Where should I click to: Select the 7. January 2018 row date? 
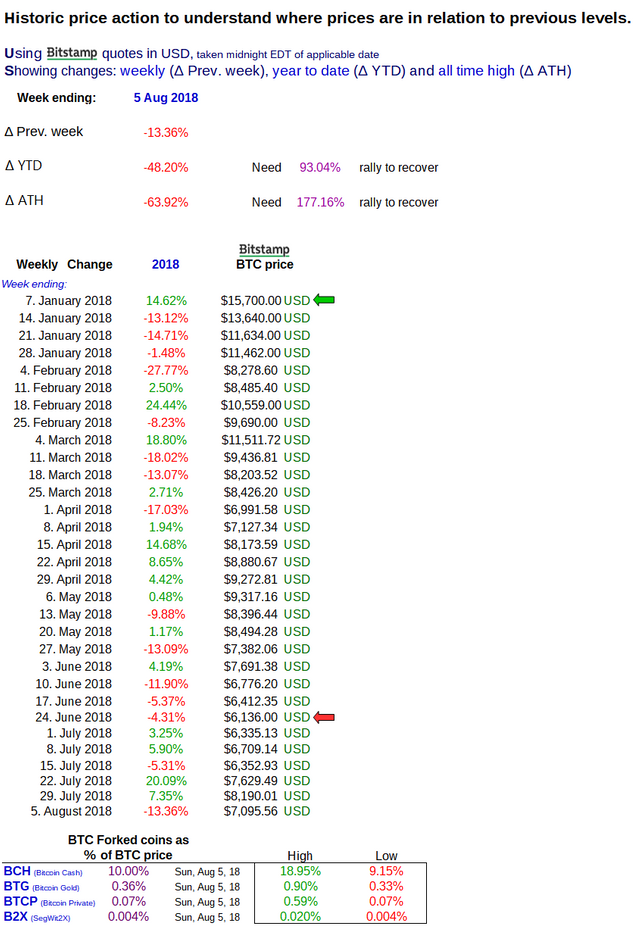(68, 300)
